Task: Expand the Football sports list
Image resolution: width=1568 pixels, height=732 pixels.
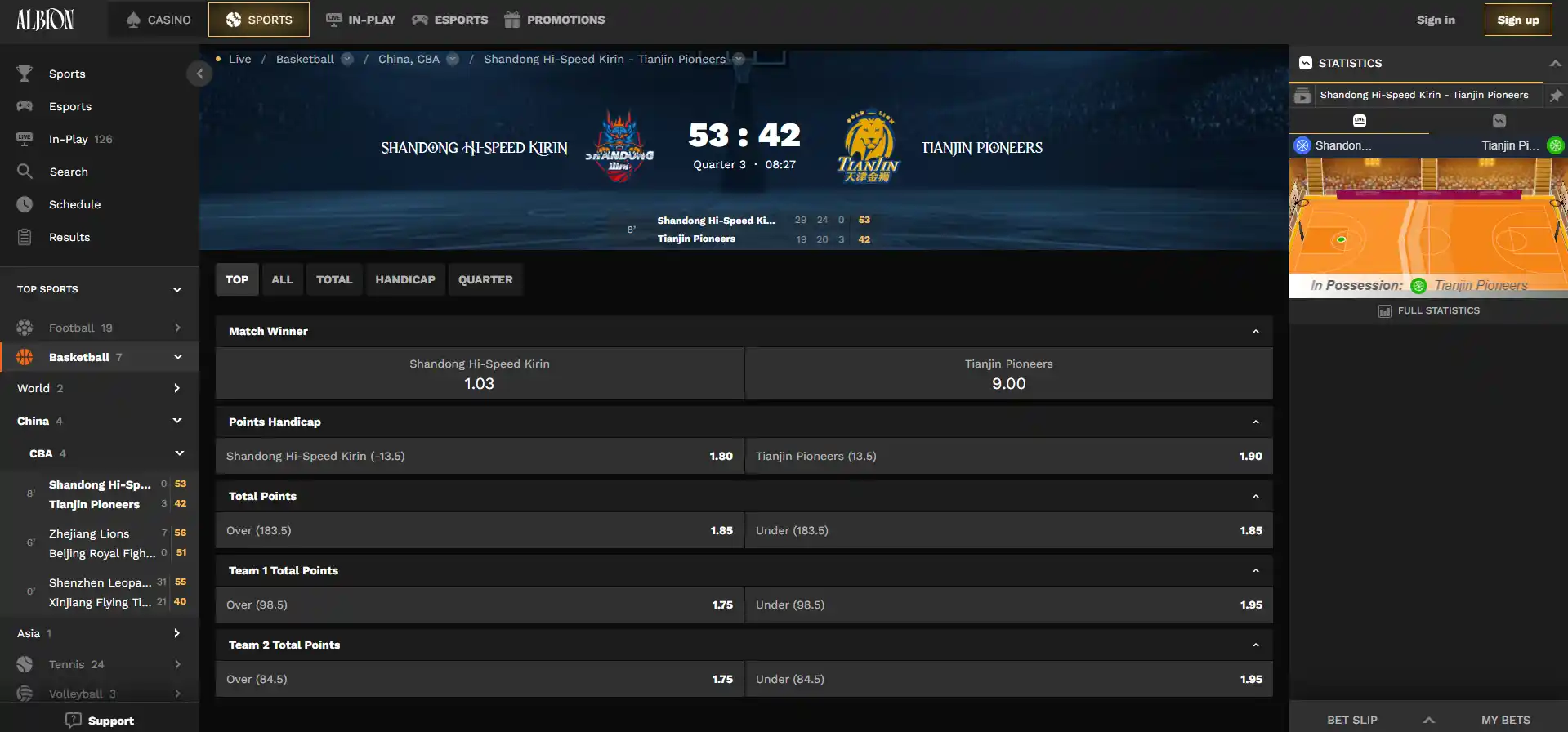Action: 177,328
